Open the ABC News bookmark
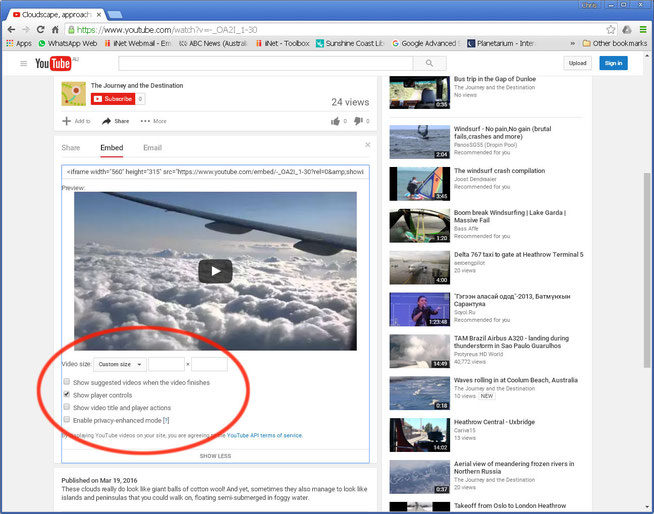This screenshot has height=514, width=654. 213,43
